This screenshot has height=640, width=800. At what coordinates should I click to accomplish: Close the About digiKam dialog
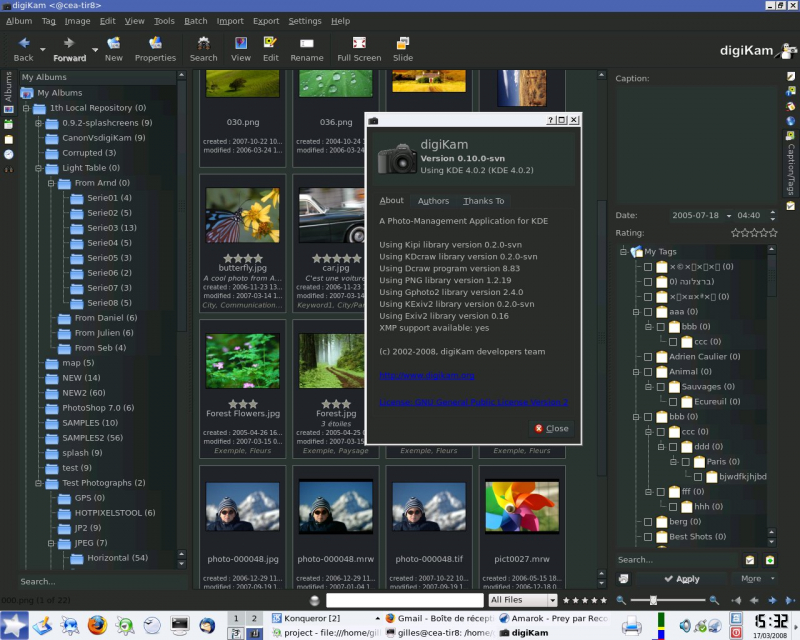(551, 428)
